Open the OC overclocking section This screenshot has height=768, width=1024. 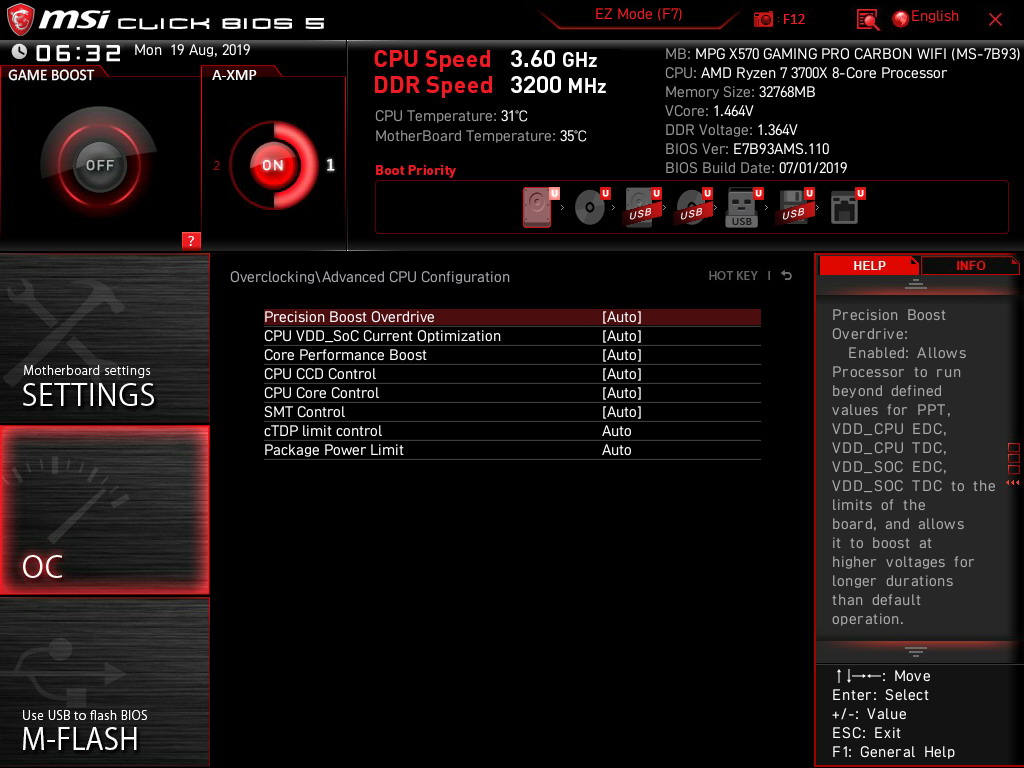[104, 510]
